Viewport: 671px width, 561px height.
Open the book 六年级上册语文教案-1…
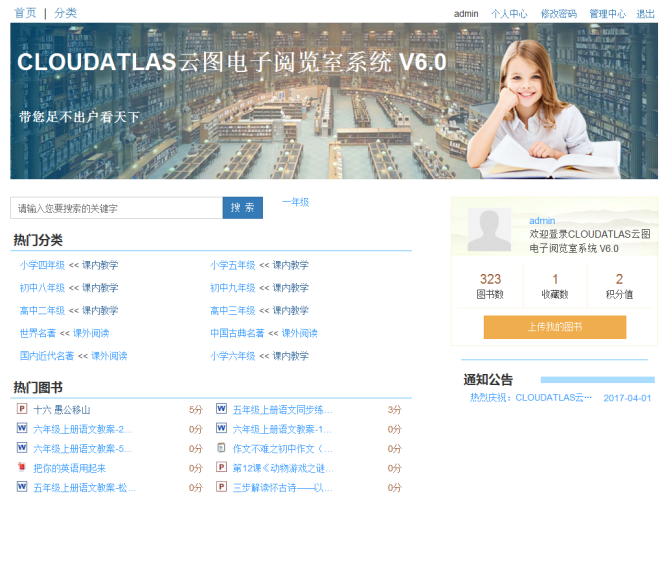coord(282,429)
